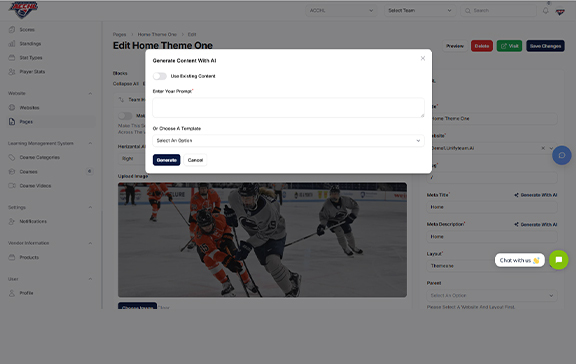Select the Pages document icon
Screen dimensions: 576x364
coord(12,122)
